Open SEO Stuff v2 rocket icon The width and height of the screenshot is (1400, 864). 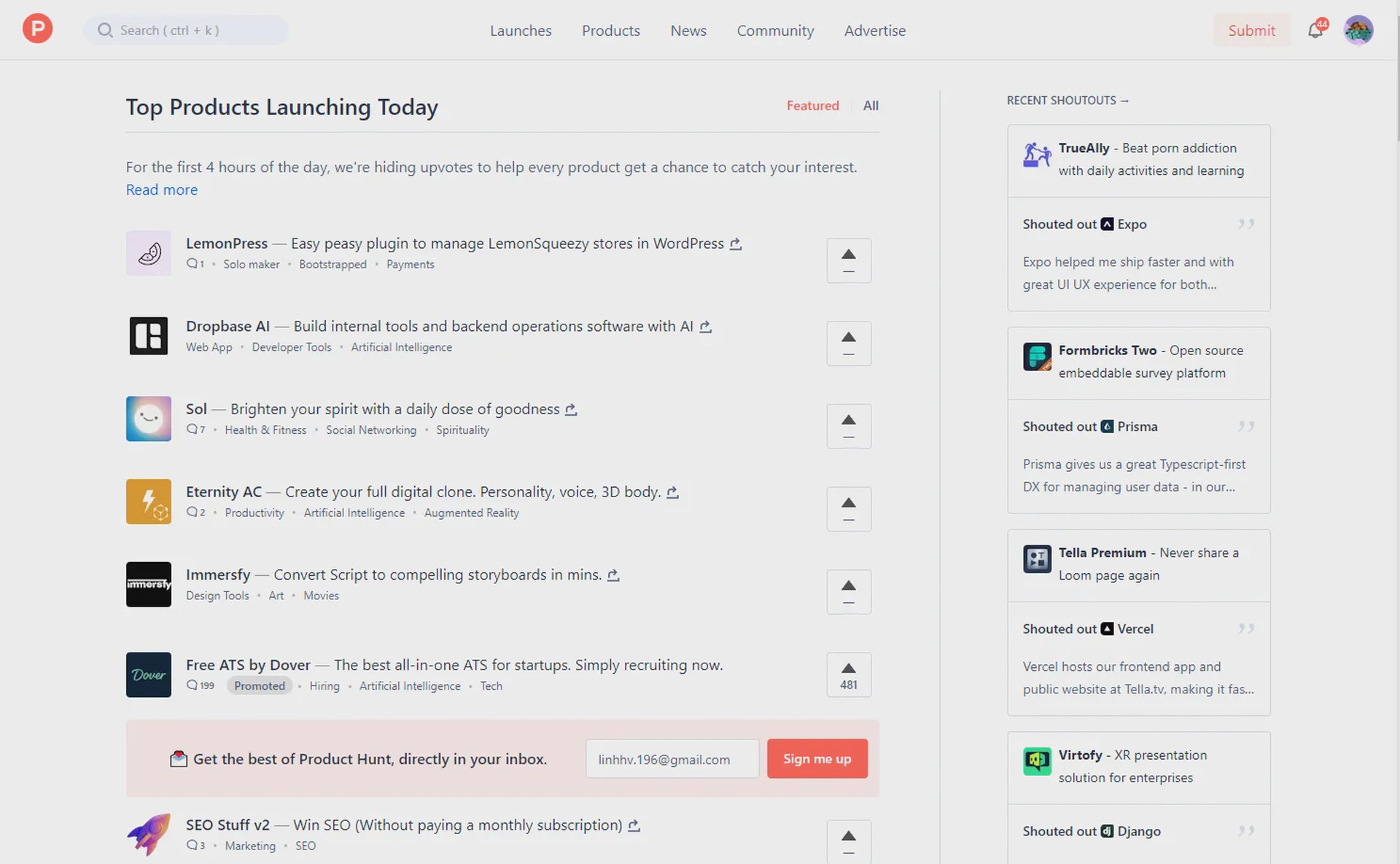click(x=149, y=835)
